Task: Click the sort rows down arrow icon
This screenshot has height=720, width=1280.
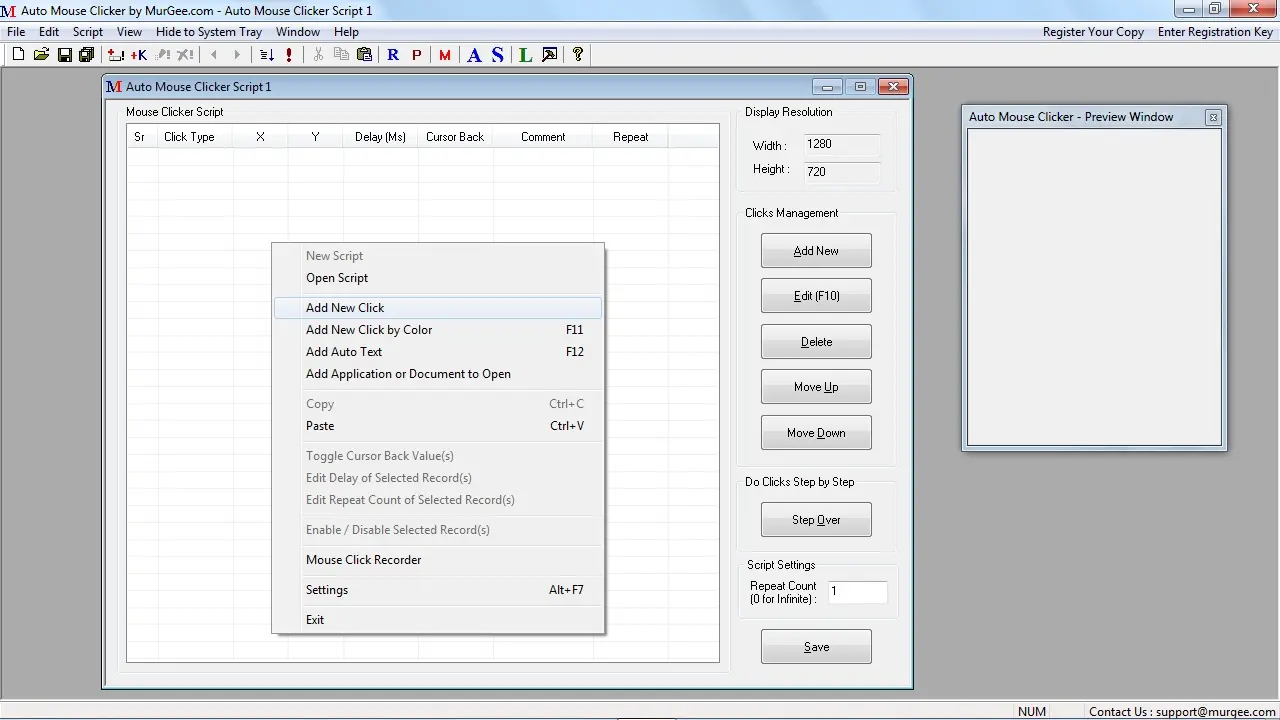Action: click(x=267, y=55)
